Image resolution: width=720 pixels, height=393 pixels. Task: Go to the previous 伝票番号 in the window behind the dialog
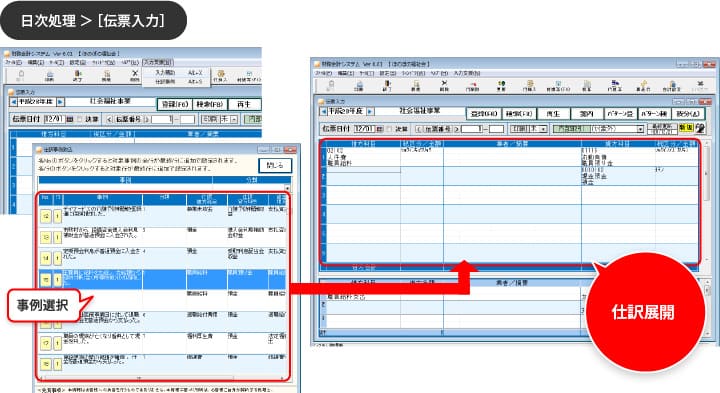coord(109,119)
